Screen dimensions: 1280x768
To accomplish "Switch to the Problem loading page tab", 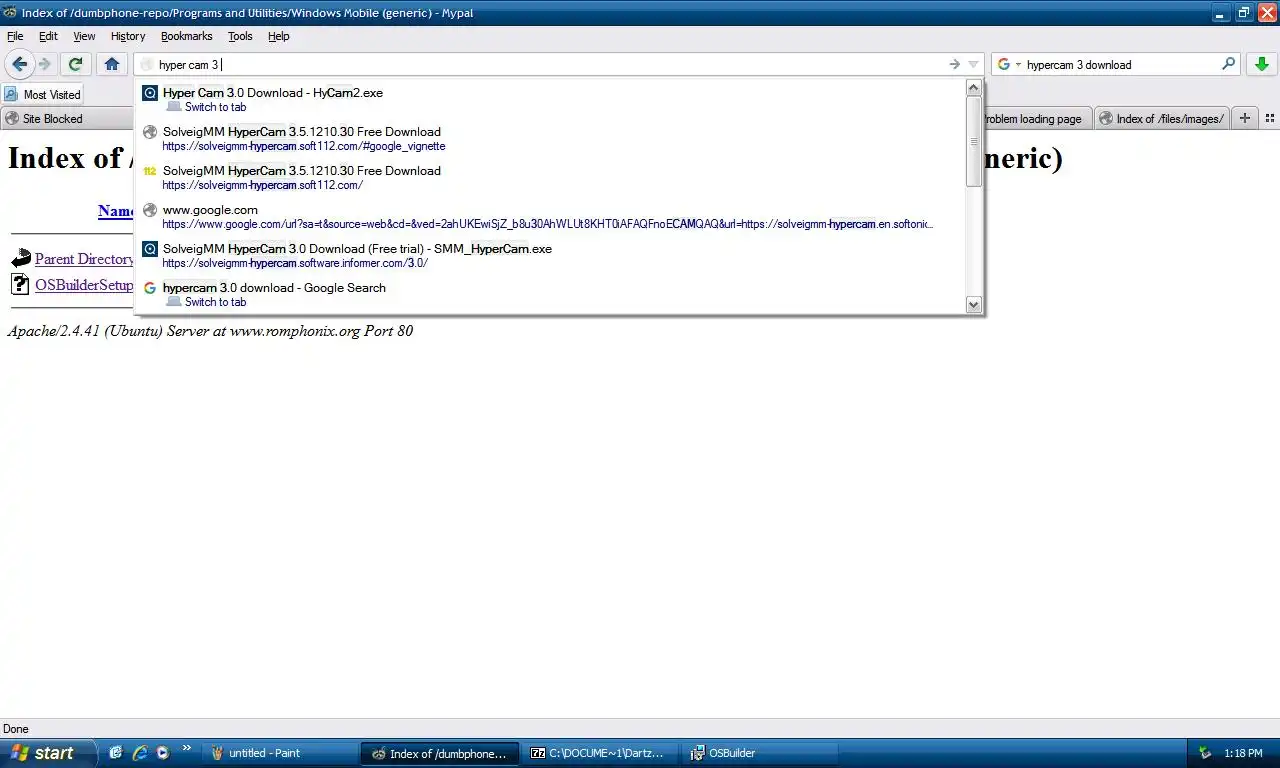I will coord(1036,118).
